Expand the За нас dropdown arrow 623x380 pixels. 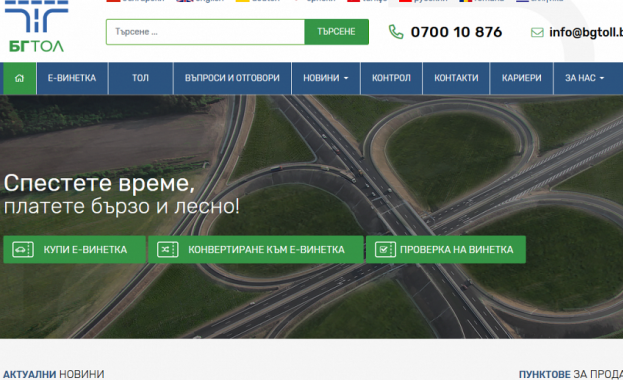pos(602,78)
